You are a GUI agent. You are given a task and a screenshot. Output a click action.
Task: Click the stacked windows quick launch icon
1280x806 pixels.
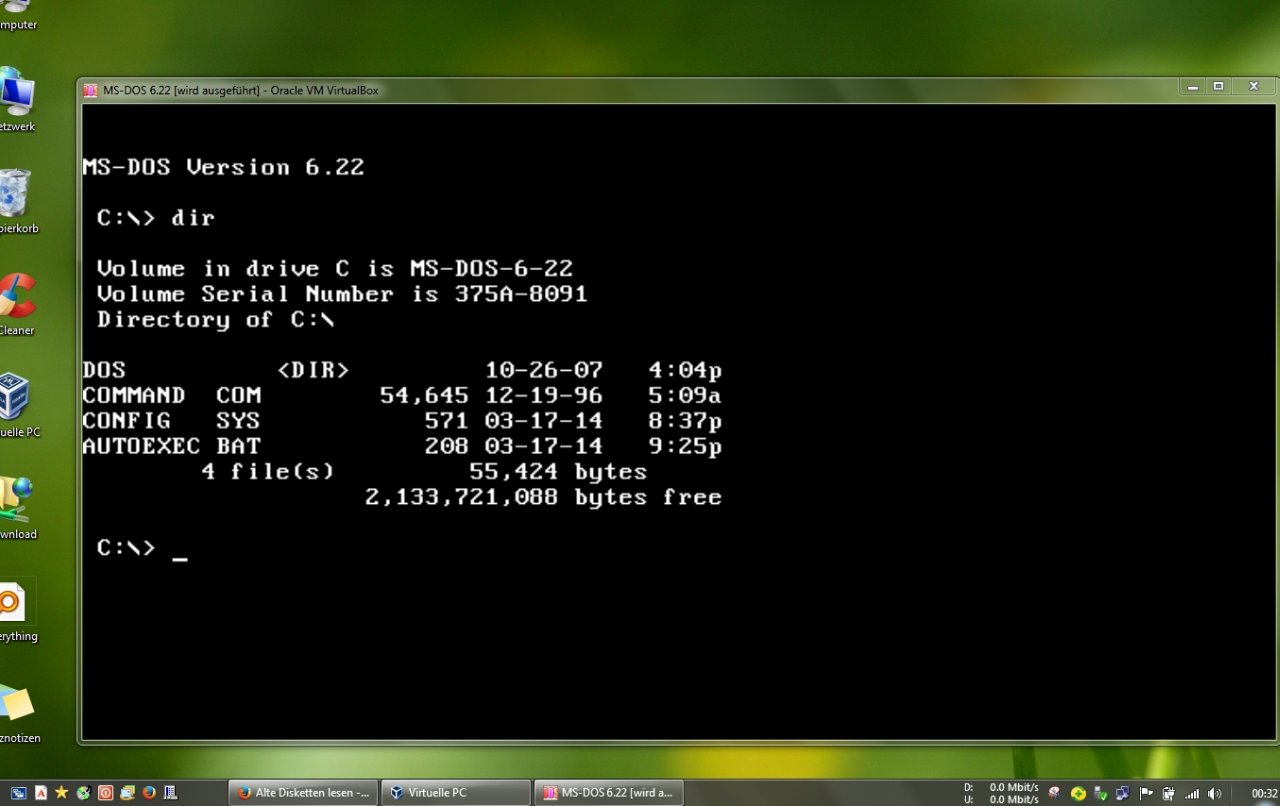[x=127, y=793]
